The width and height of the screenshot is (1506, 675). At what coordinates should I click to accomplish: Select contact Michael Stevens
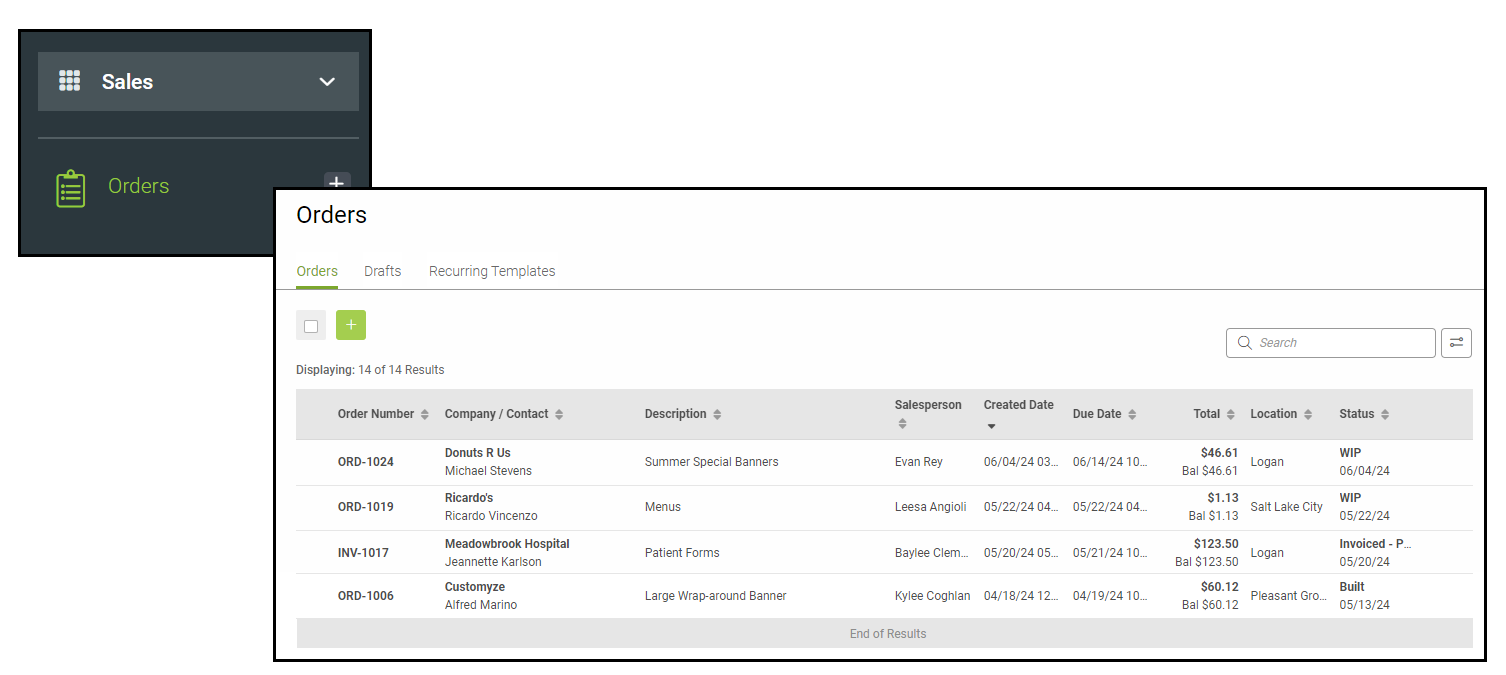pos(488,471)
